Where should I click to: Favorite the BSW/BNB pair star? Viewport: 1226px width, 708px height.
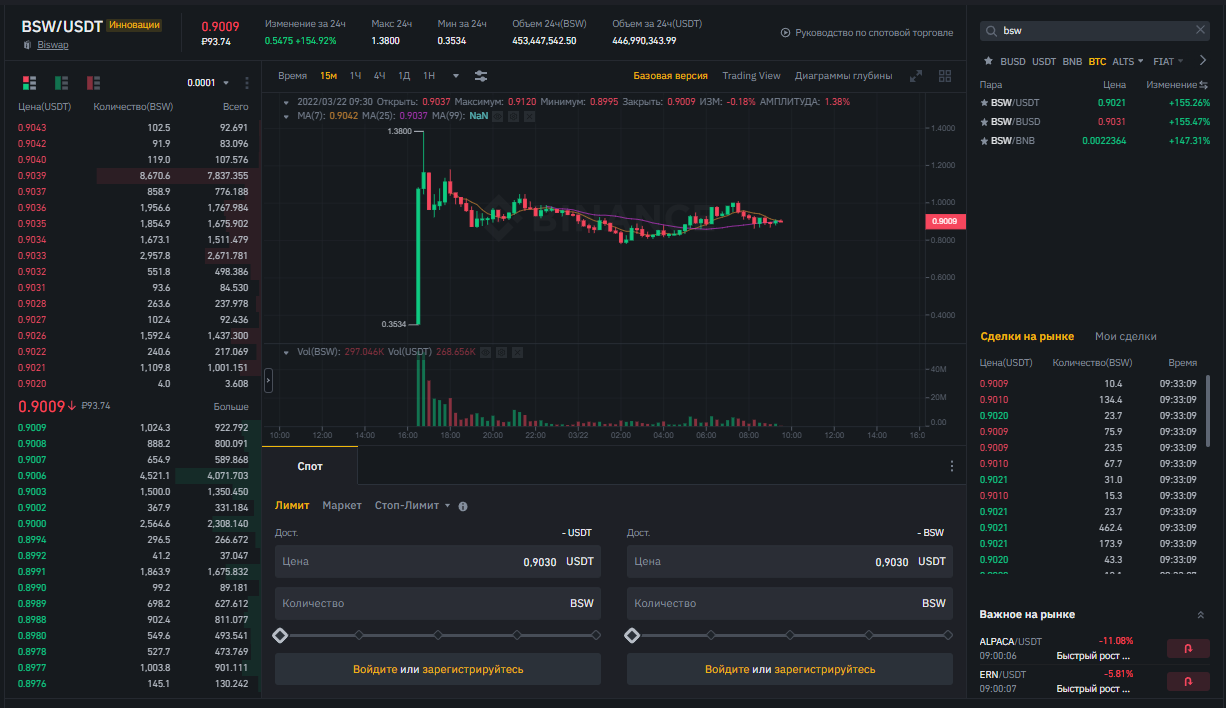984,140
